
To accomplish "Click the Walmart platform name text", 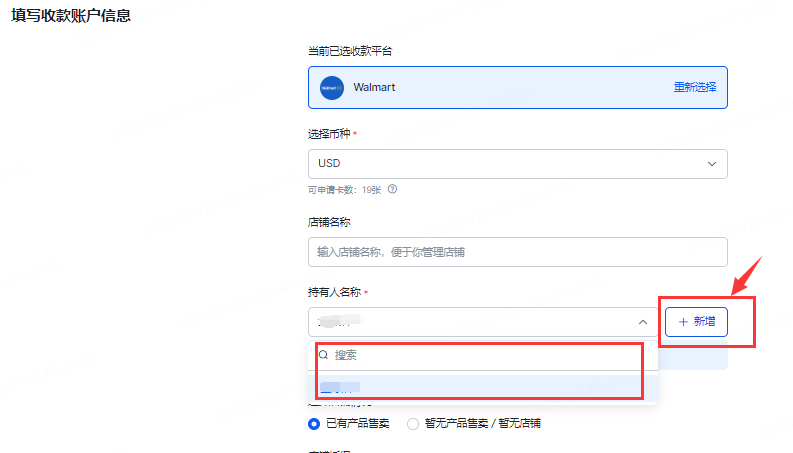I will tap(374, 87).
